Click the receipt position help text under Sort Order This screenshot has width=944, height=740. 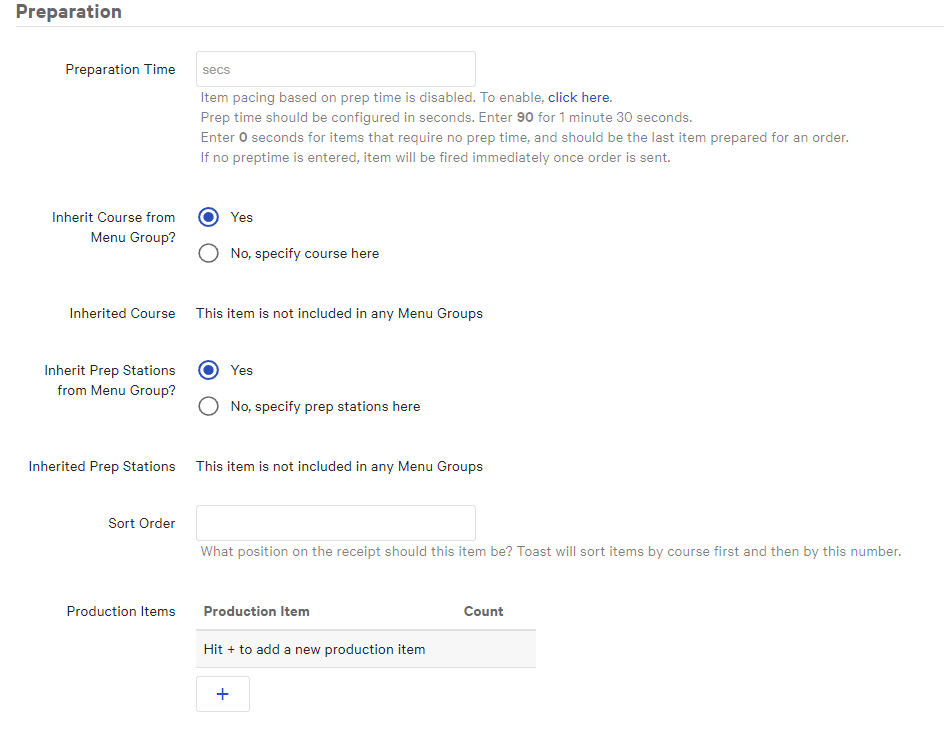point(550,551)
